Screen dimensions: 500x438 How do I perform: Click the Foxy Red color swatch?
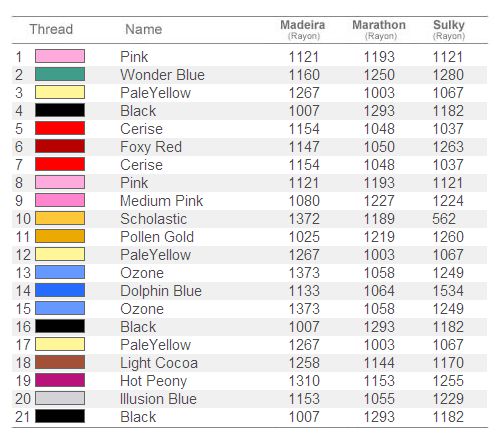pyautogui.click(x=60, y=146)
